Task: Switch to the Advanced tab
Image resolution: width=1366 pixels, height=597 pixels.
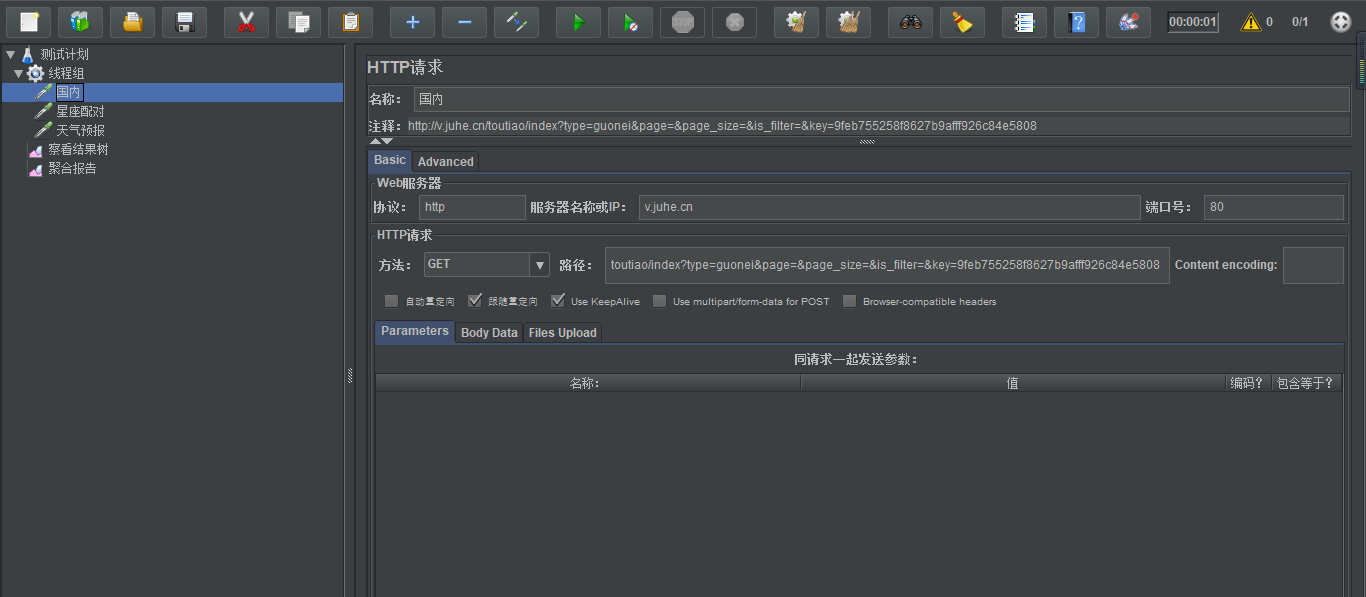Action: pyautogui.click(x=445, y=161)
